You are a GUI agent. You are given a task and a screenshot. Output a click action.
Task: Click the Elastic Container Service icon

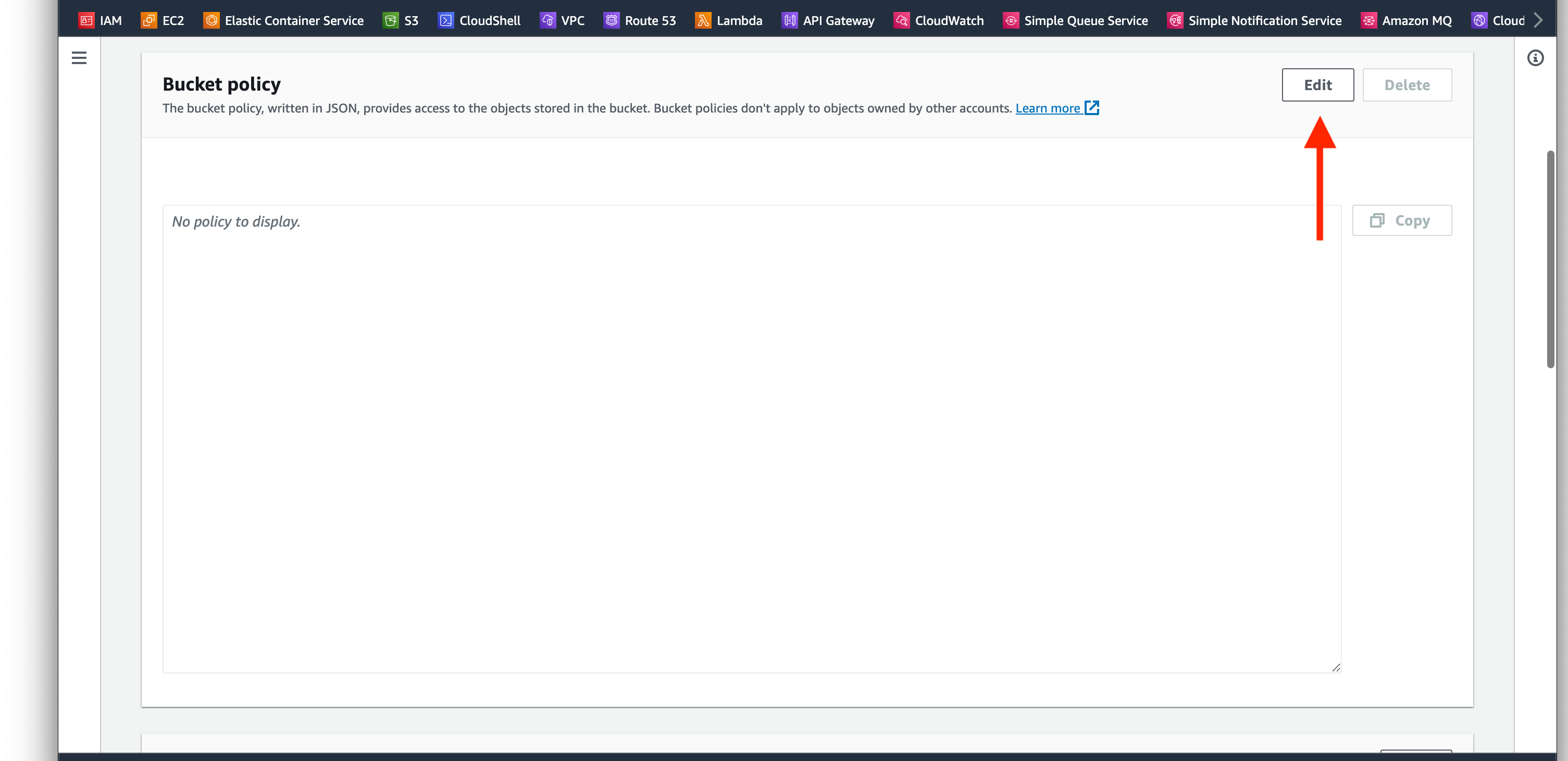[211, 20]
